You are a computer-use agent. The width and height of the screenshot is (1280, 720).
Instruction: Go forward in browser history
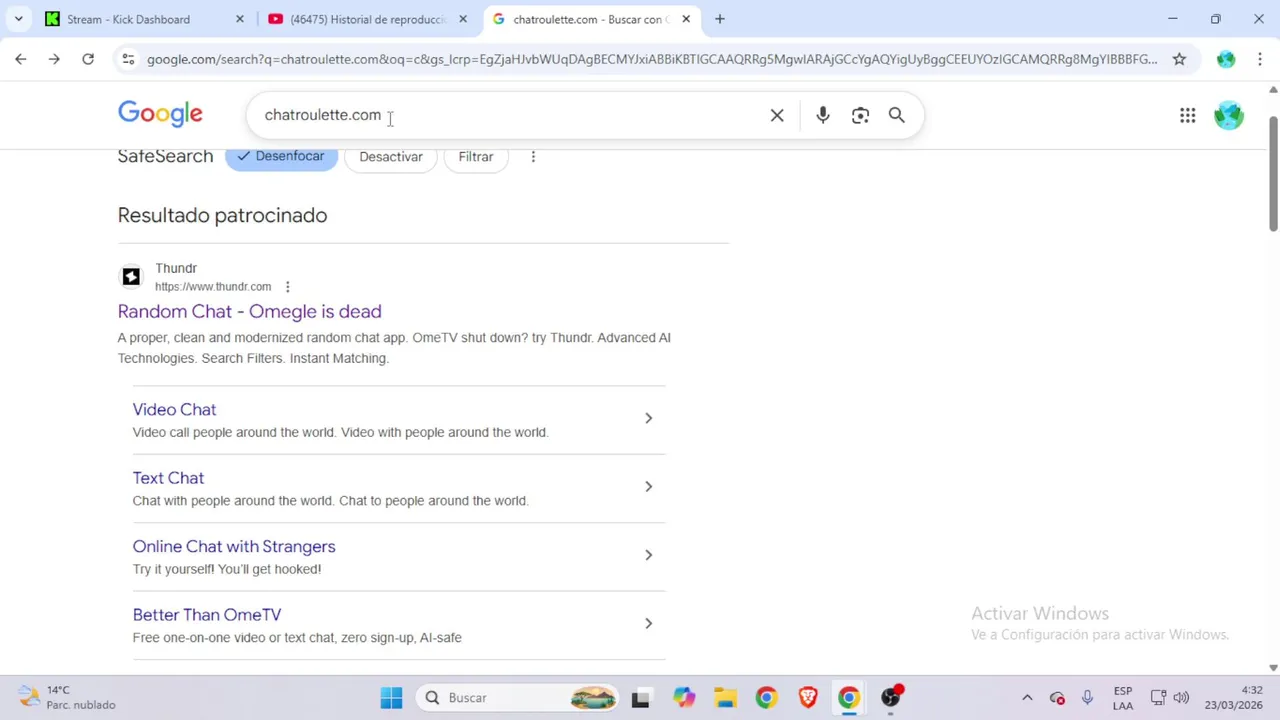(54, 59)
